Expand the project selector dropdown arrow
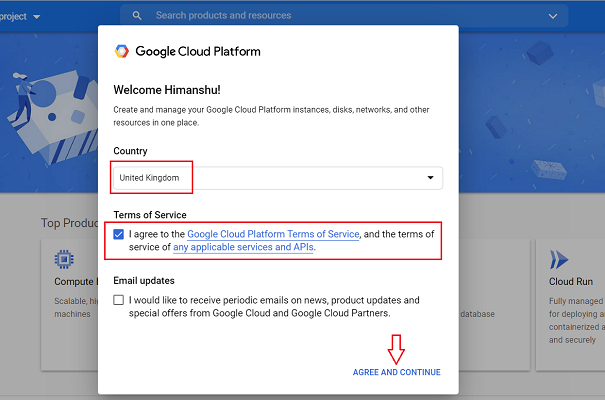The height and width of the screenshot is (400, 605). tap(37, 17)
